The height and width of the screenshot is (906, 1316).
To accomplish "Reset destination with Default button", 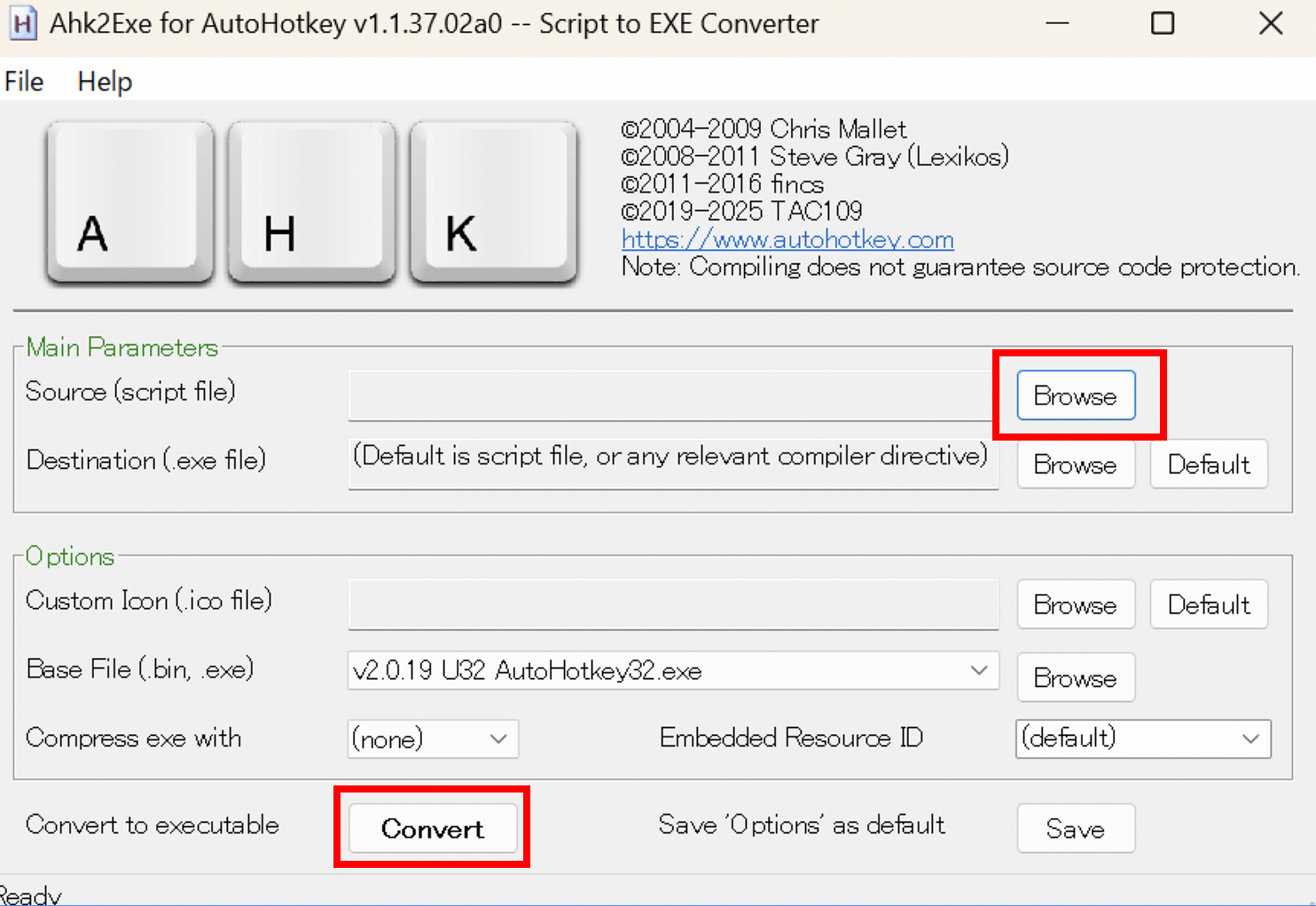I will click(1209, 465).
